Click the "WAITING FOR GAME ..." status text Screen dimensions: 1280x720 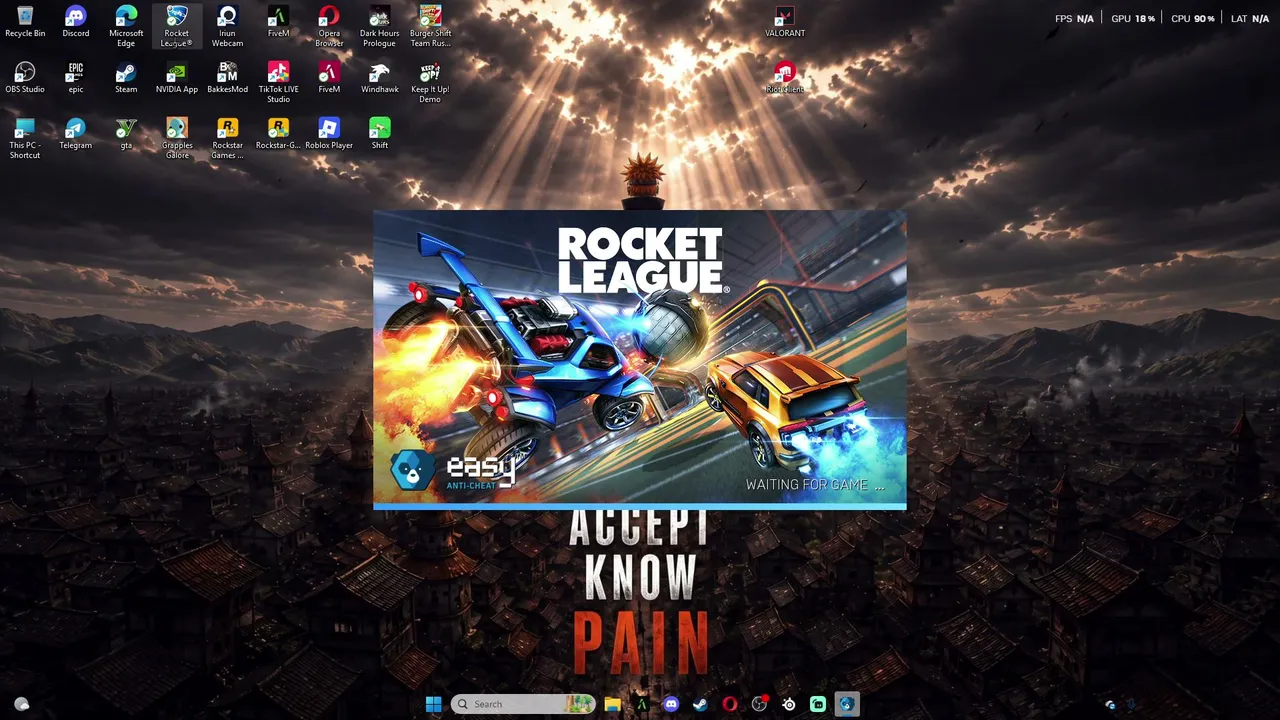tap(815, 485)
